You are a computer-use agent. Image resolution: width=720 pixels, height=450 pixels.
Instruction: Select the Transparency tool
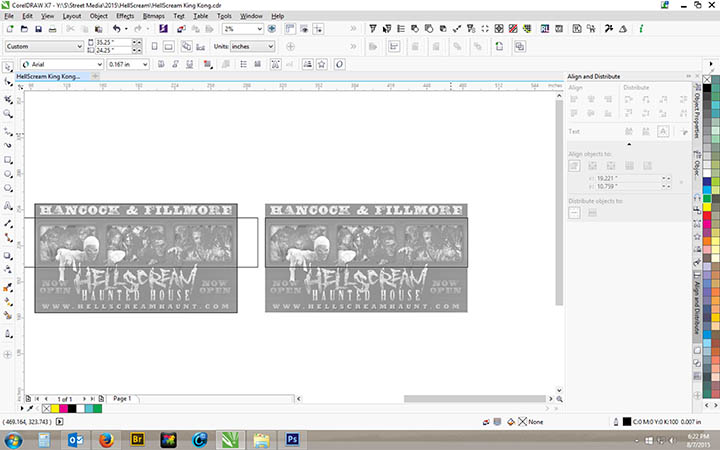click(8, 270)
